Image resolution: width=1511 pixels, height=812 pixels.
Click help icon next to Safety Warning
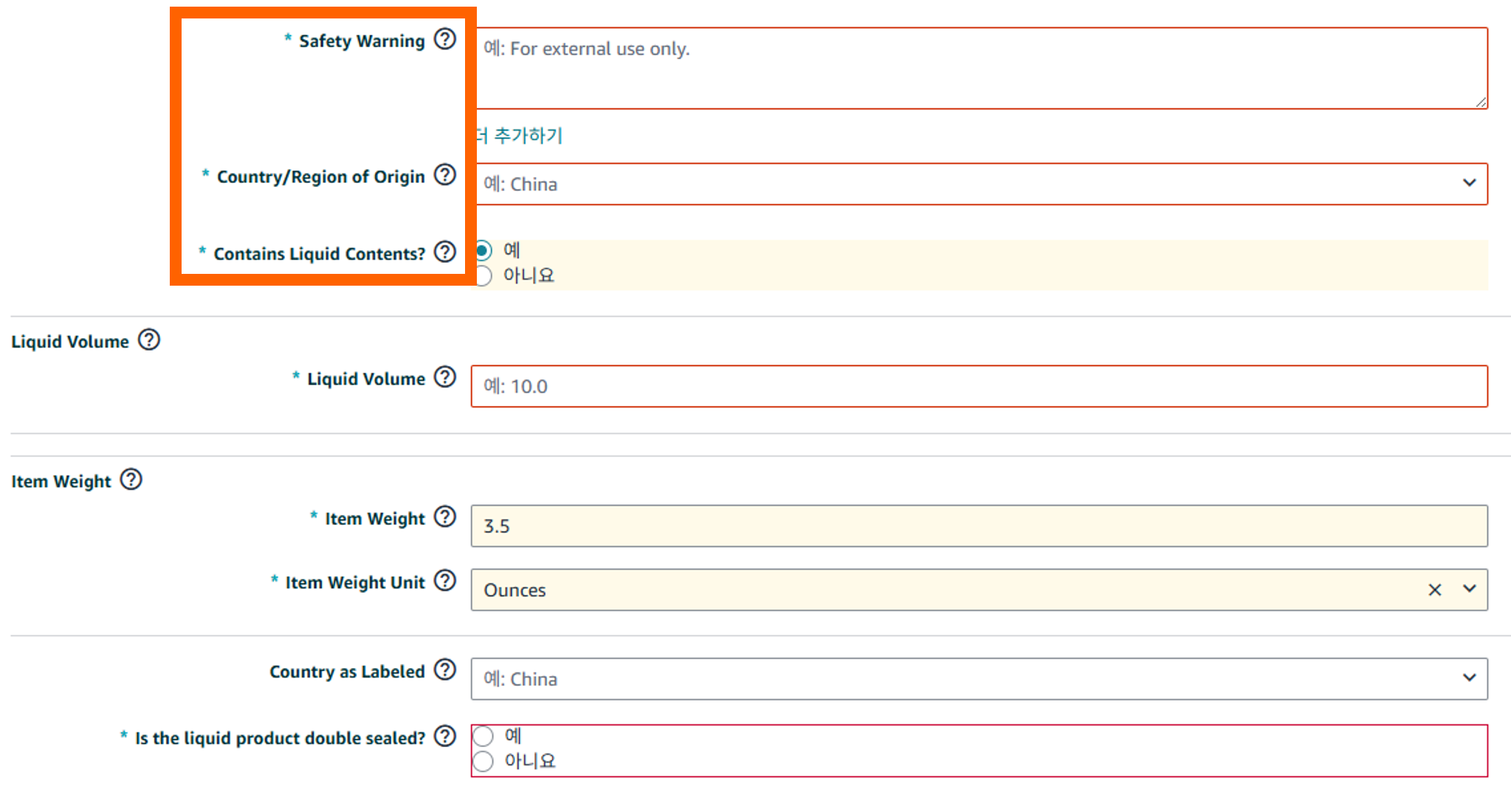click(x=444, y=39)
